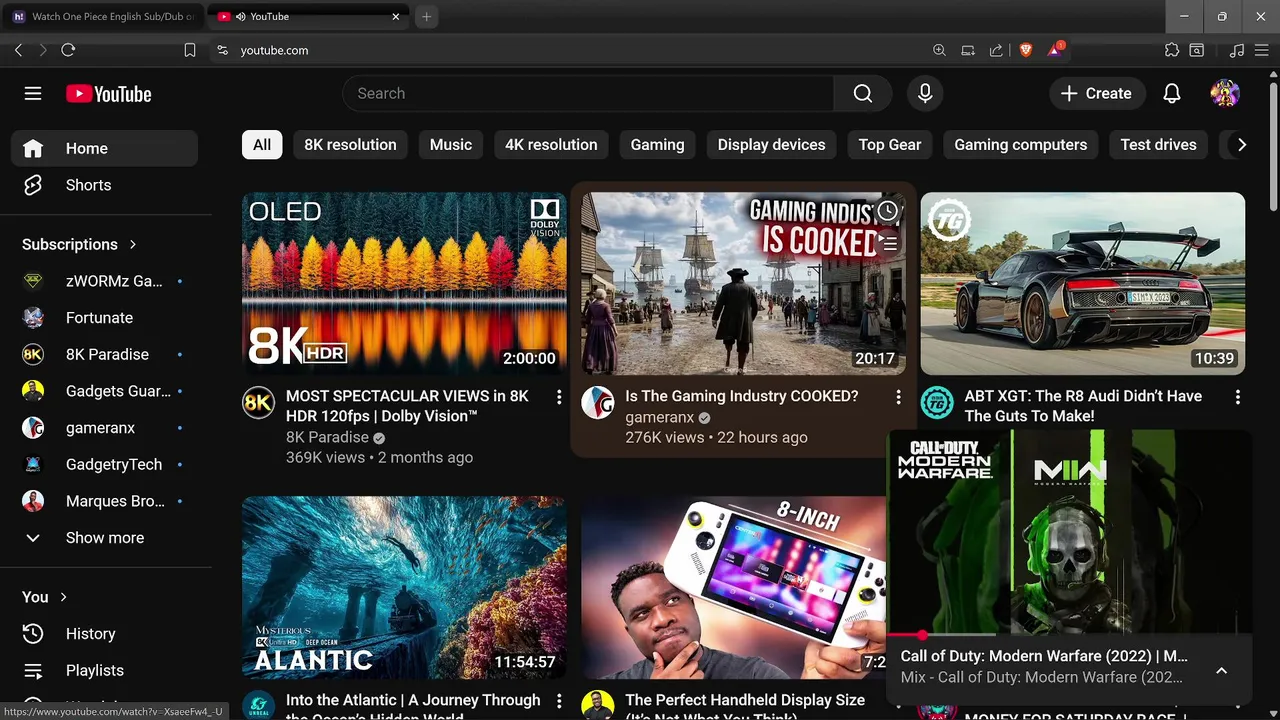Open gameranx channel avatar under video
This screenshot has width=1280, height=720.
click(x=598, y=402)
